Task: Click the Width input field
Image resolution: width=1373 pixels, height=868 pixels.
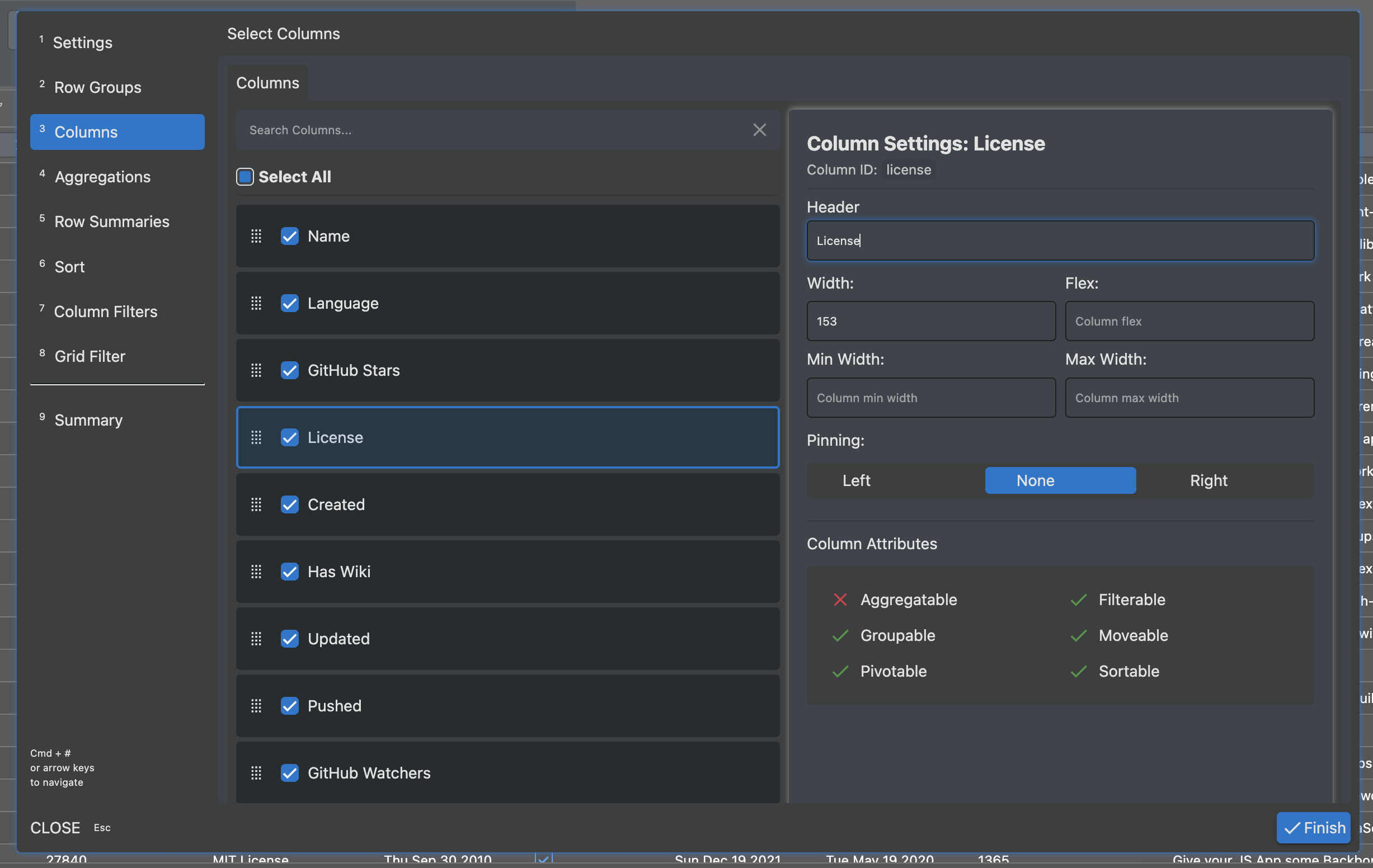Action: coord(930,322)
